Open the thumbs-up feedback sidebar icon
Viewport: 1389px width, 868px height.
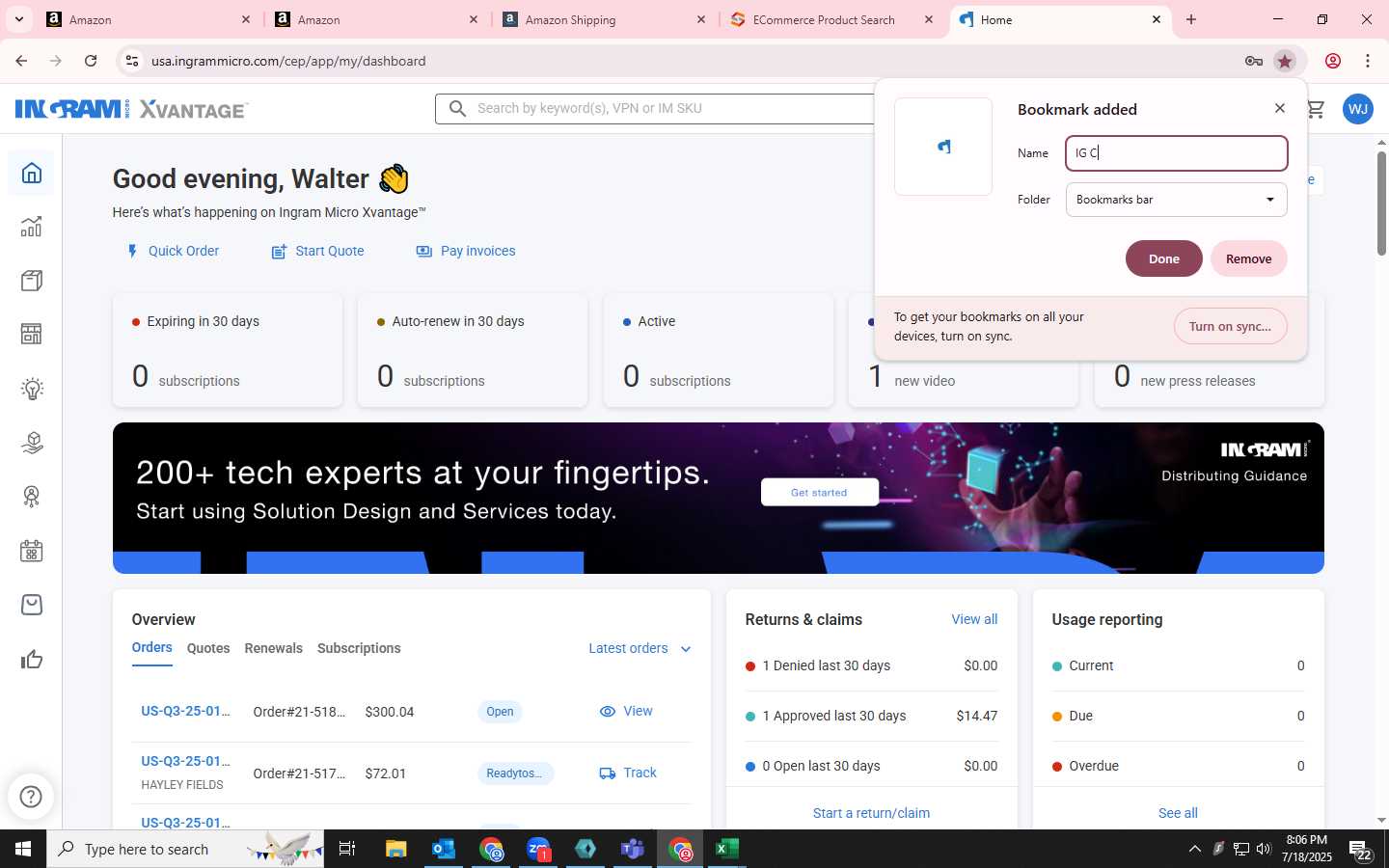pyautogui.click(x=32, y=660)
